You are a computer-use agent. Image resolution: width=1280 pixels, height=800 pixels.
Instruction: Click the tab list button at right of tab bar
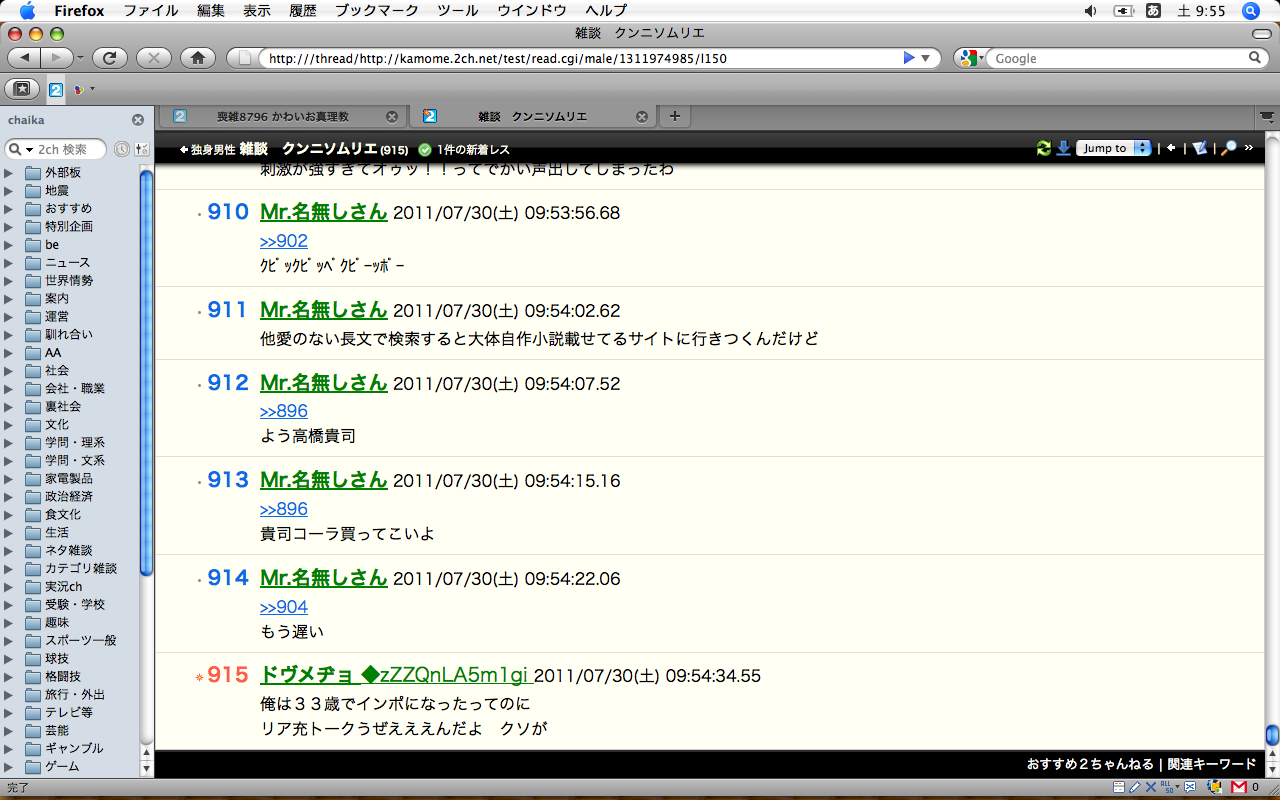pos(1267,117)
